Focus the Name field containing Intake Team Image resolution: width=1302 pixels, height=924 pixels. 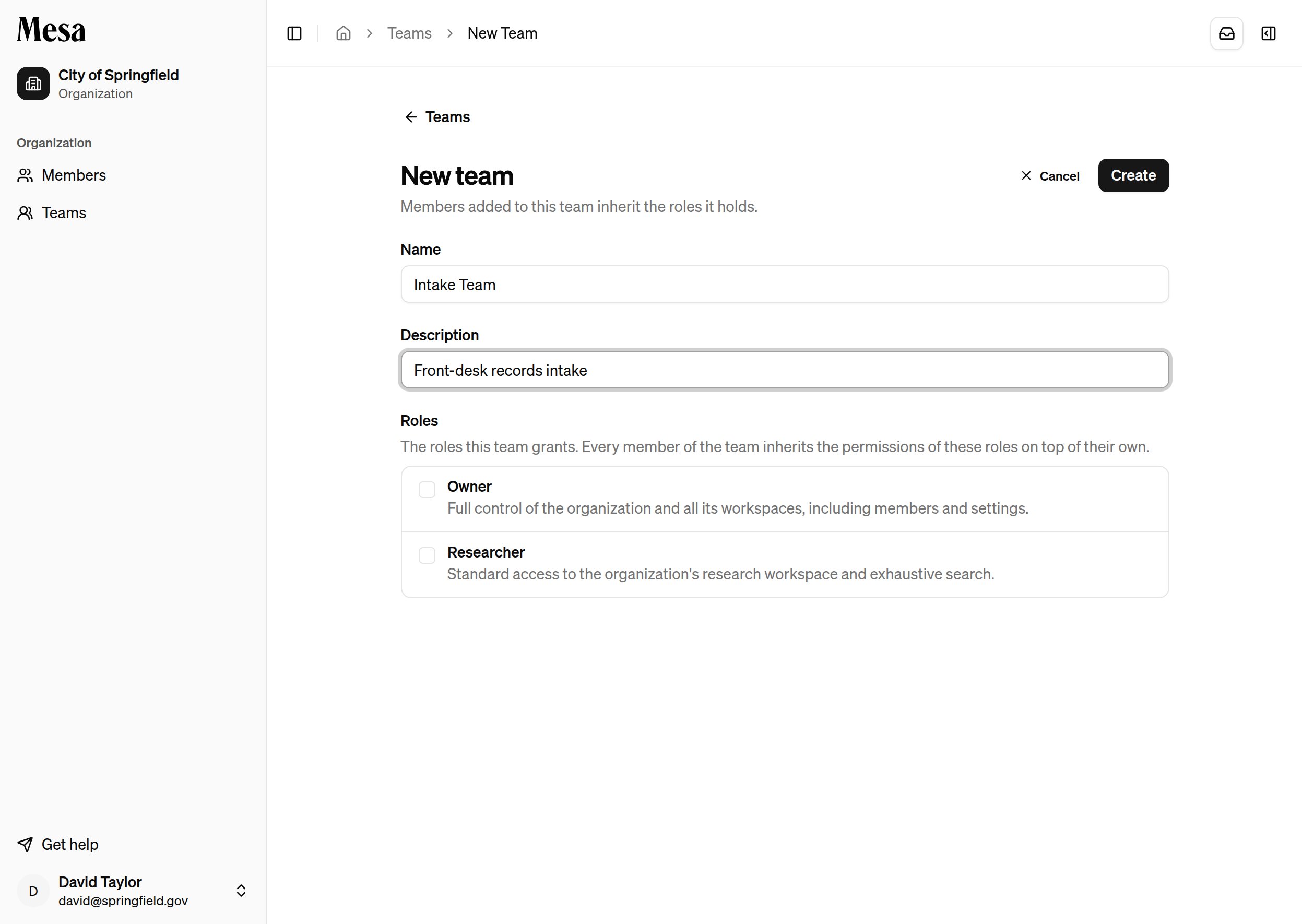pyautogui.click(x=785, y=285)
